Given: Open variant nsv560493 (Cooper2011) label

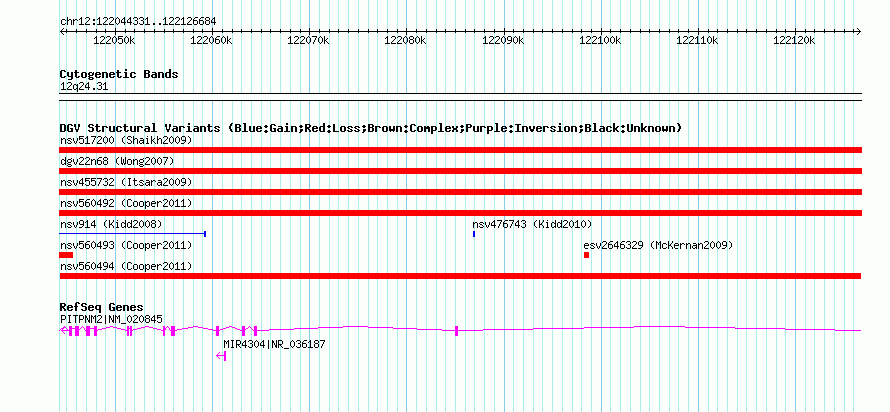Looking at the screenshot, I should click(126, 245).
